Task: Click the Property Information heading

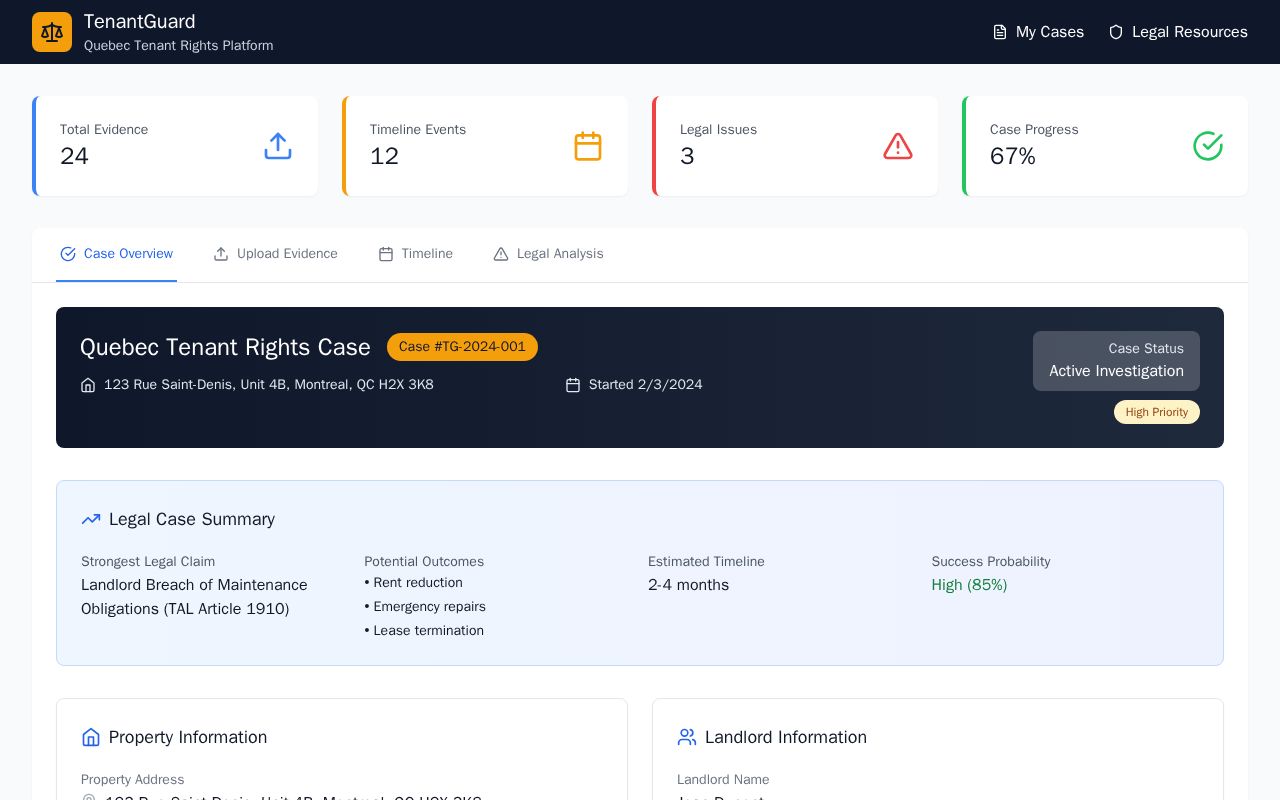Action: pyautogui.click(x=188, y=737)
